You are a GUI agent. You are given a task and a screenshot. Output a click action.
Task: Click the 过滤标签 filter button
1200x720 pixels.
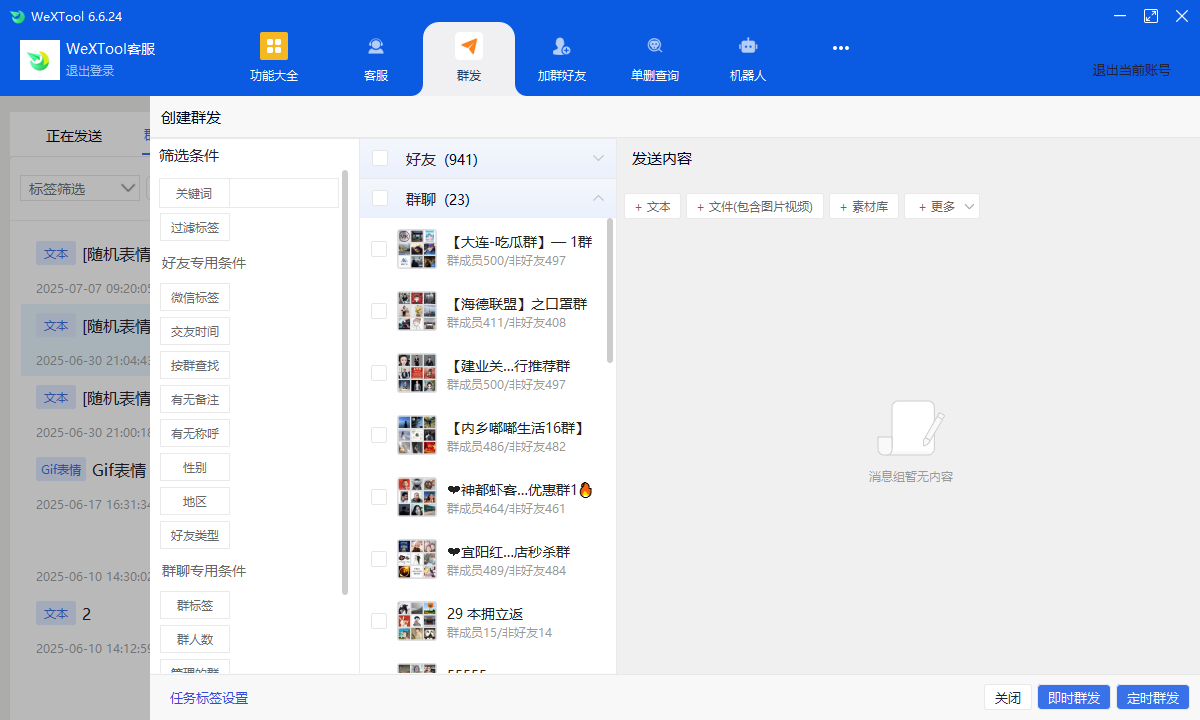click(195, 227)
